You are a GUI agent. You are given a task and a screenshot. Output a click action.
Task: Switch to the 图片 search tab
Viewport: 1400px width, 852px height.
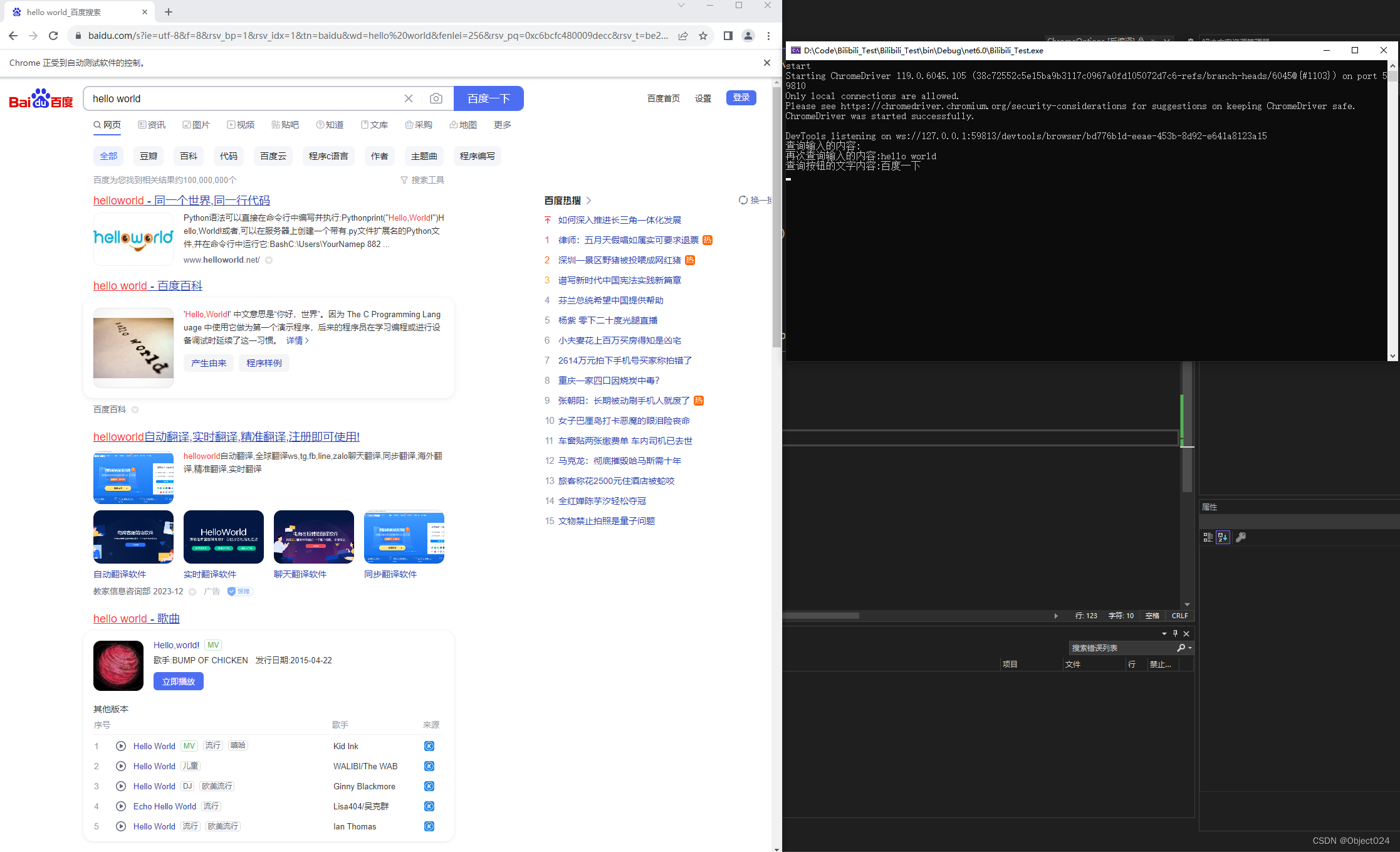tap(196, 124)
